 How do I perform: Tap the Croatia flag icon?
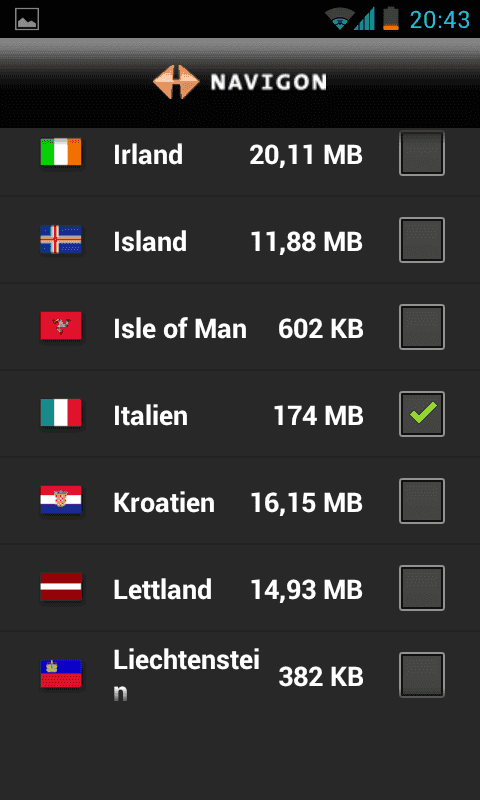[61, 500]
